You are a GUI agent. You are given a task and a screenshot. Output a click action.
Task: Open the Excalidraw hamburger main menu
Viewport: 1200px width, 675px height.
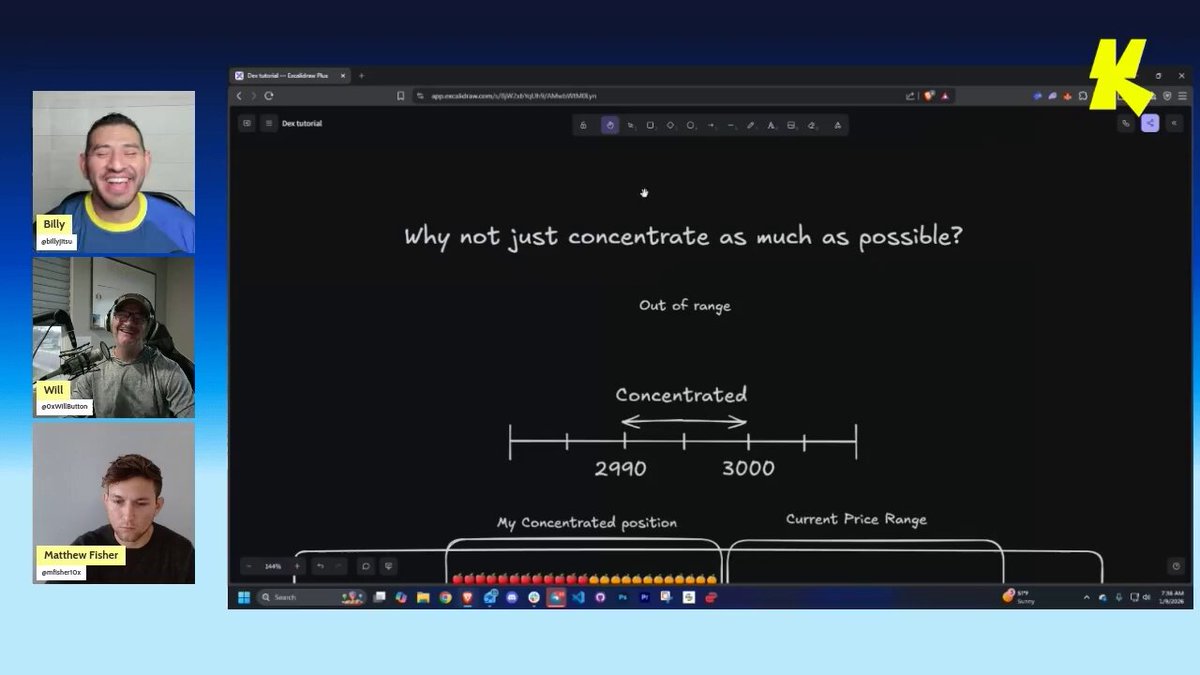click(x=268, y=124)
